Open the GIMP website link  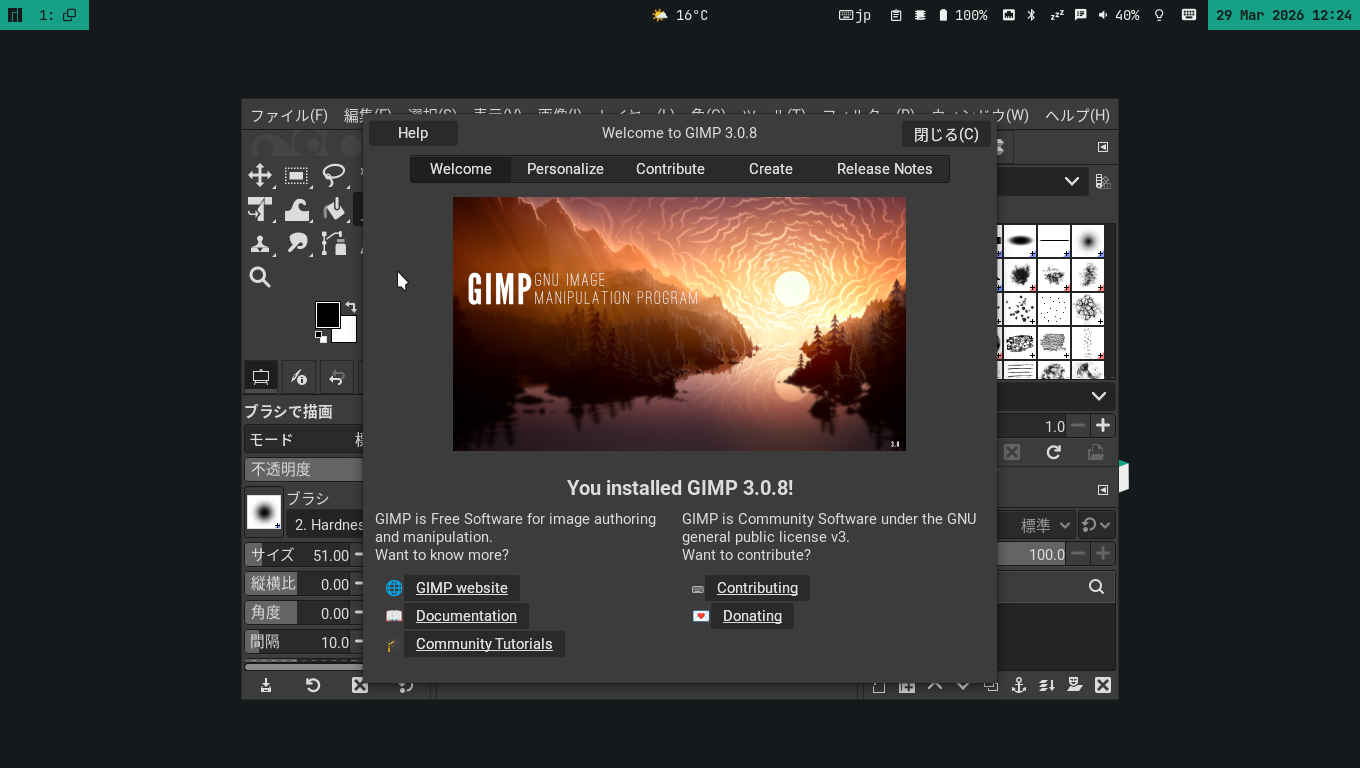461,588
